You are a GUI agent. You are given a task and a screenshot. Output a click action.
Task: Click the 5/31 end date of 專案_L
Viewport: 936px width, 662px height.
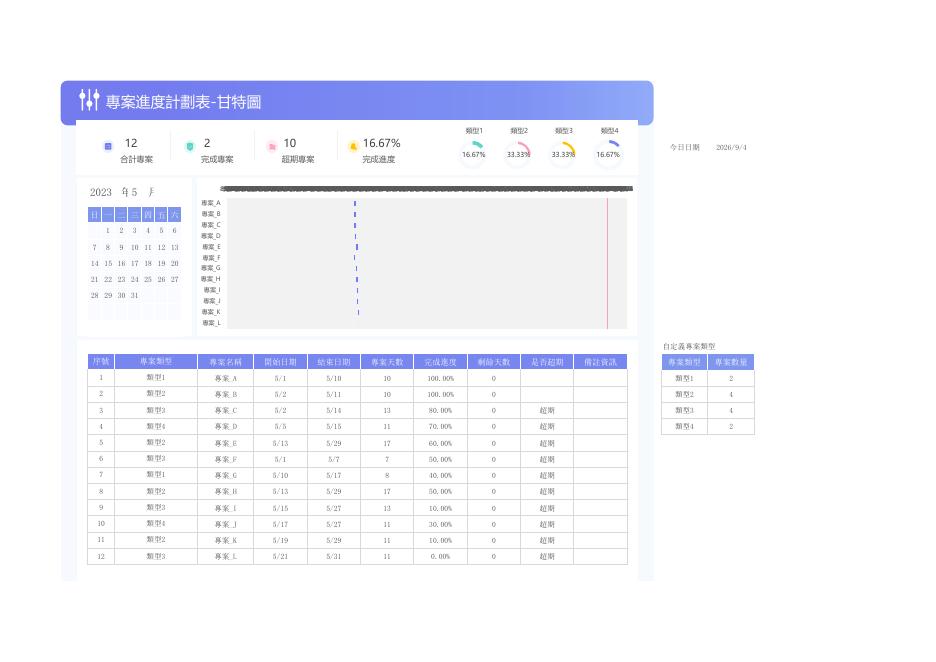(334, 556)
